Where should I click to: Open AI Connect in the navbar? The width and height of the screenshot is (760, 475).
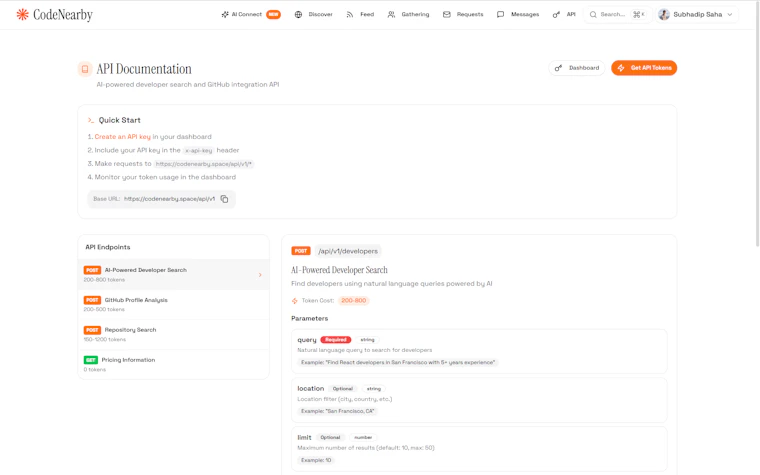[251, 15]
